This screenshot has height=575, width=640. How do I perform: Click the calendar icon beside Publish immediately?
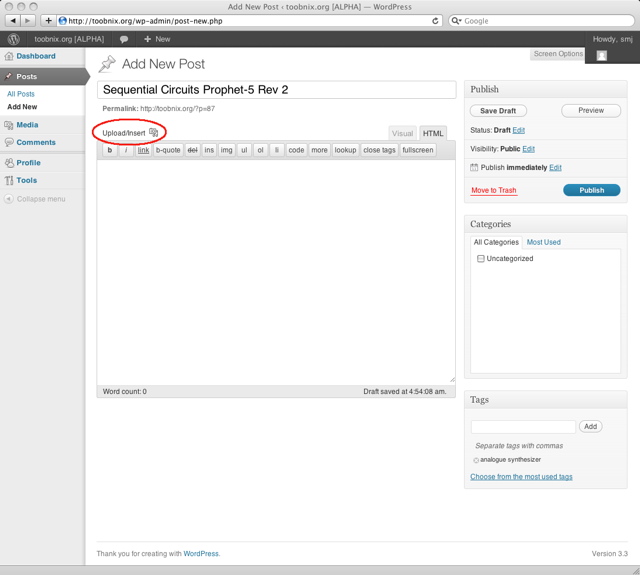click(474, 167)
